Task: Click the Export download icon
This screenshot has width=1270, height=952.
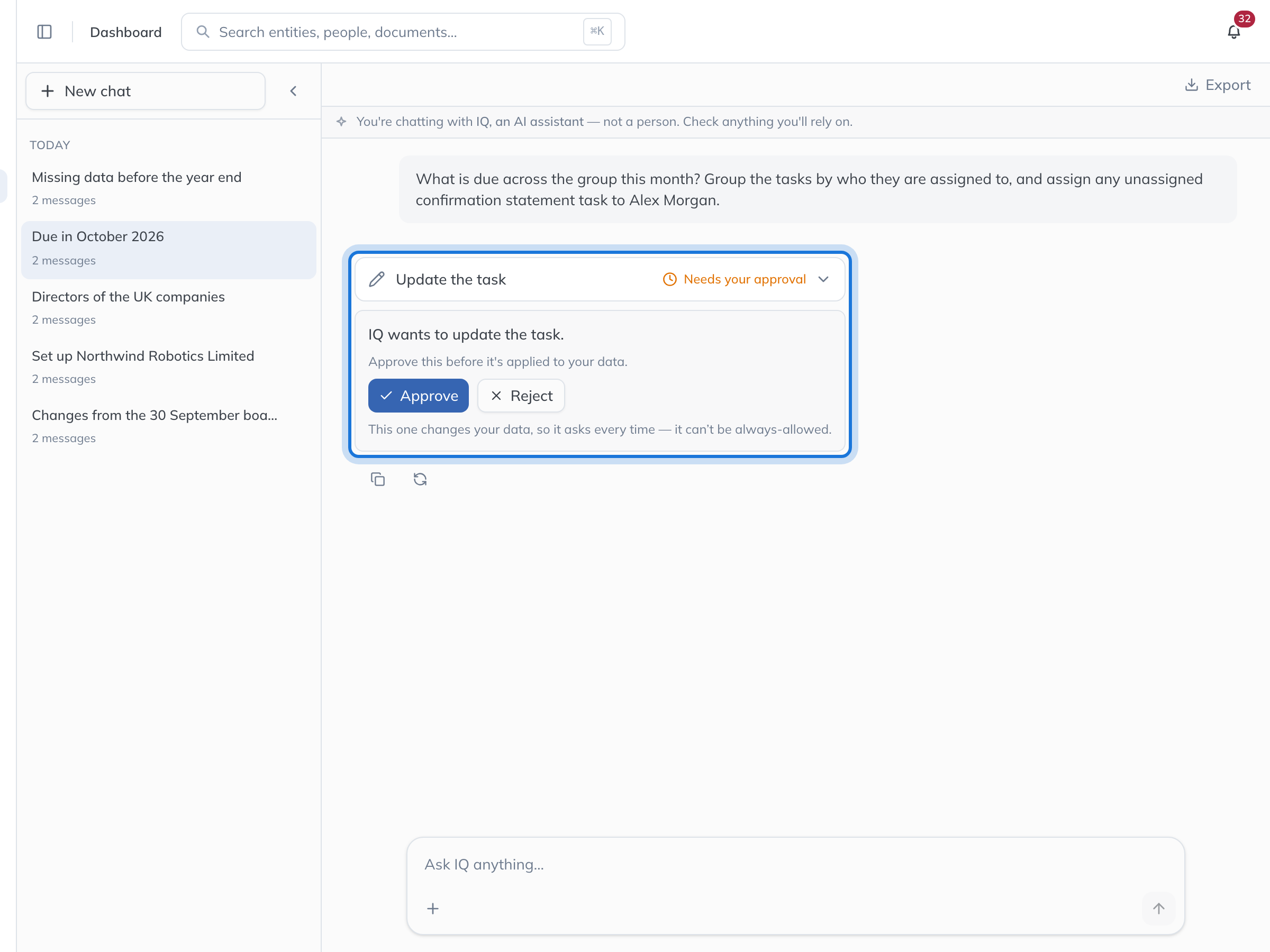Action: [x=1191, y=85]
